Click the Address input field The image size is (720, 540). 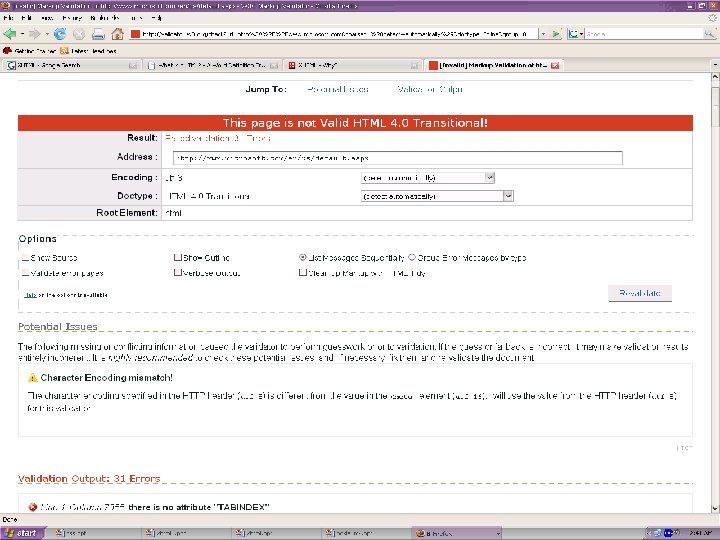tap(398, 158)
